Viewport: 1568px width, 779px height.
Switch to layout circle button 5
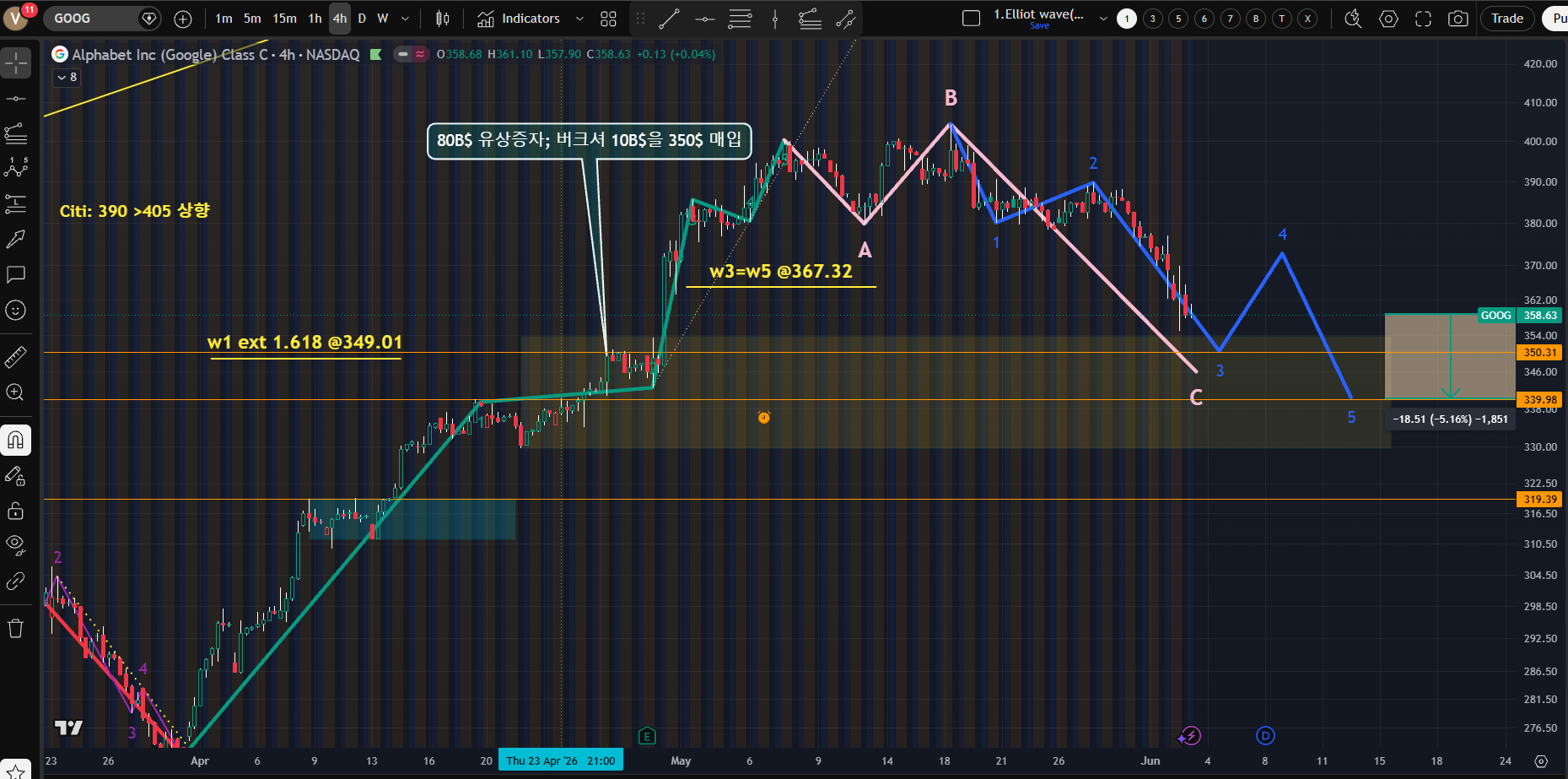(x=1179, y=19)
